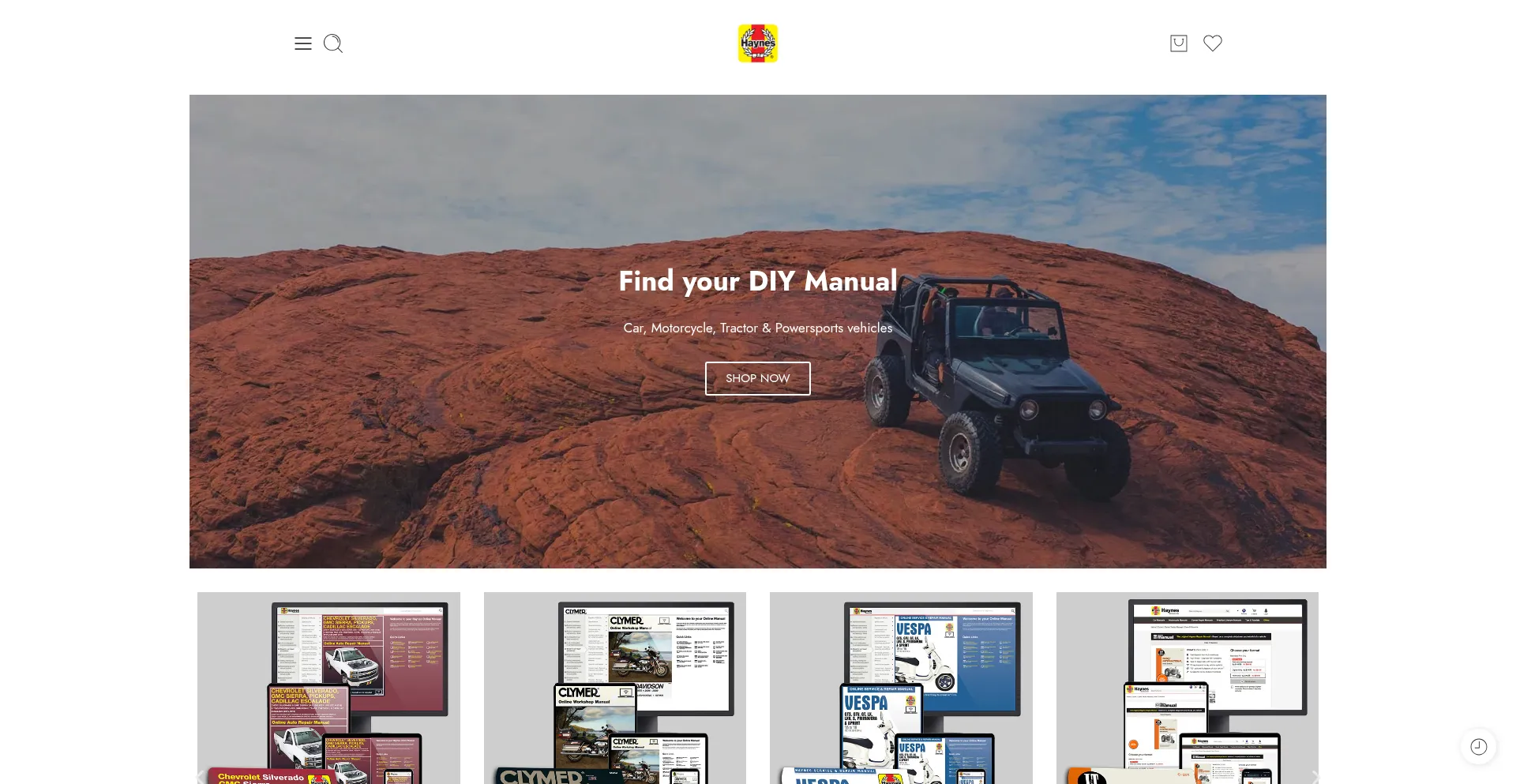This screenshot has width=1516, height=784.
Task: Open the Chevrolet Silverado online manual card
Action: pyautogui.click(x=328, y=688)
